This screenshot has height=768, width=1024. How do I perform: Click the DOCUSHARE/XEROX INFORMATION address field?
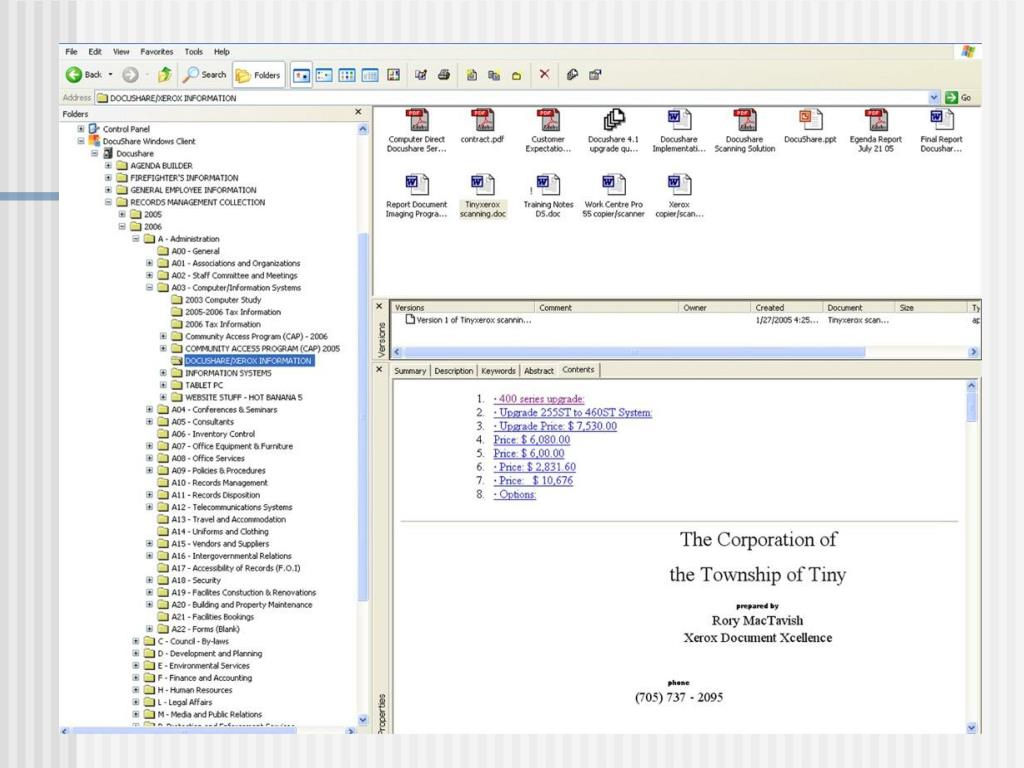pyautogui.click(x=512, y=98)
